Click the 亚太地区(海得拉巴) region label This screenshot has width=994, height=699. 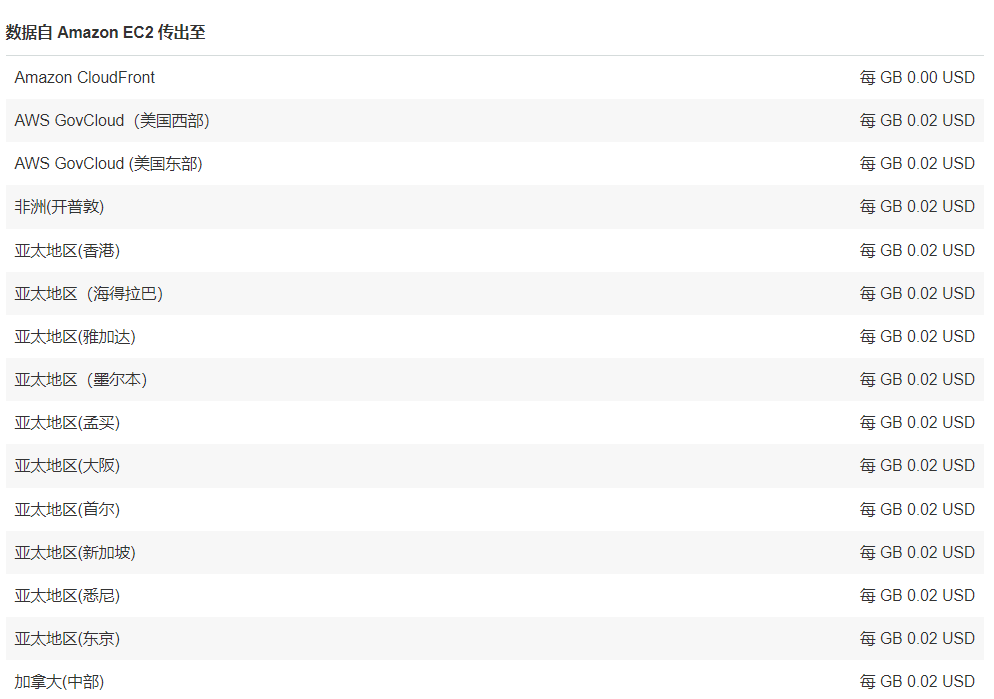[89, 293]
